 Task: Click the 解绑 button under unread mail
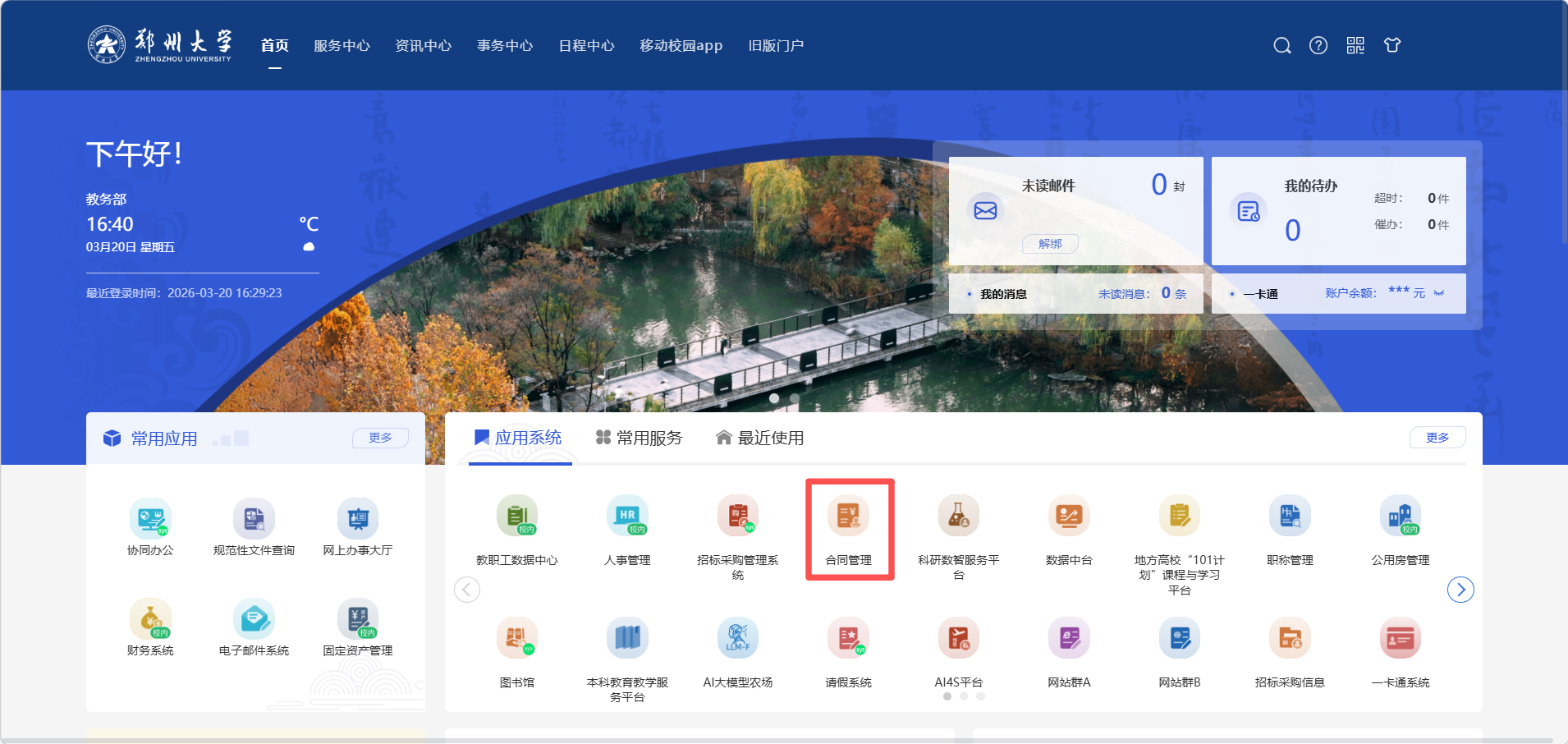click(1050, 244)
